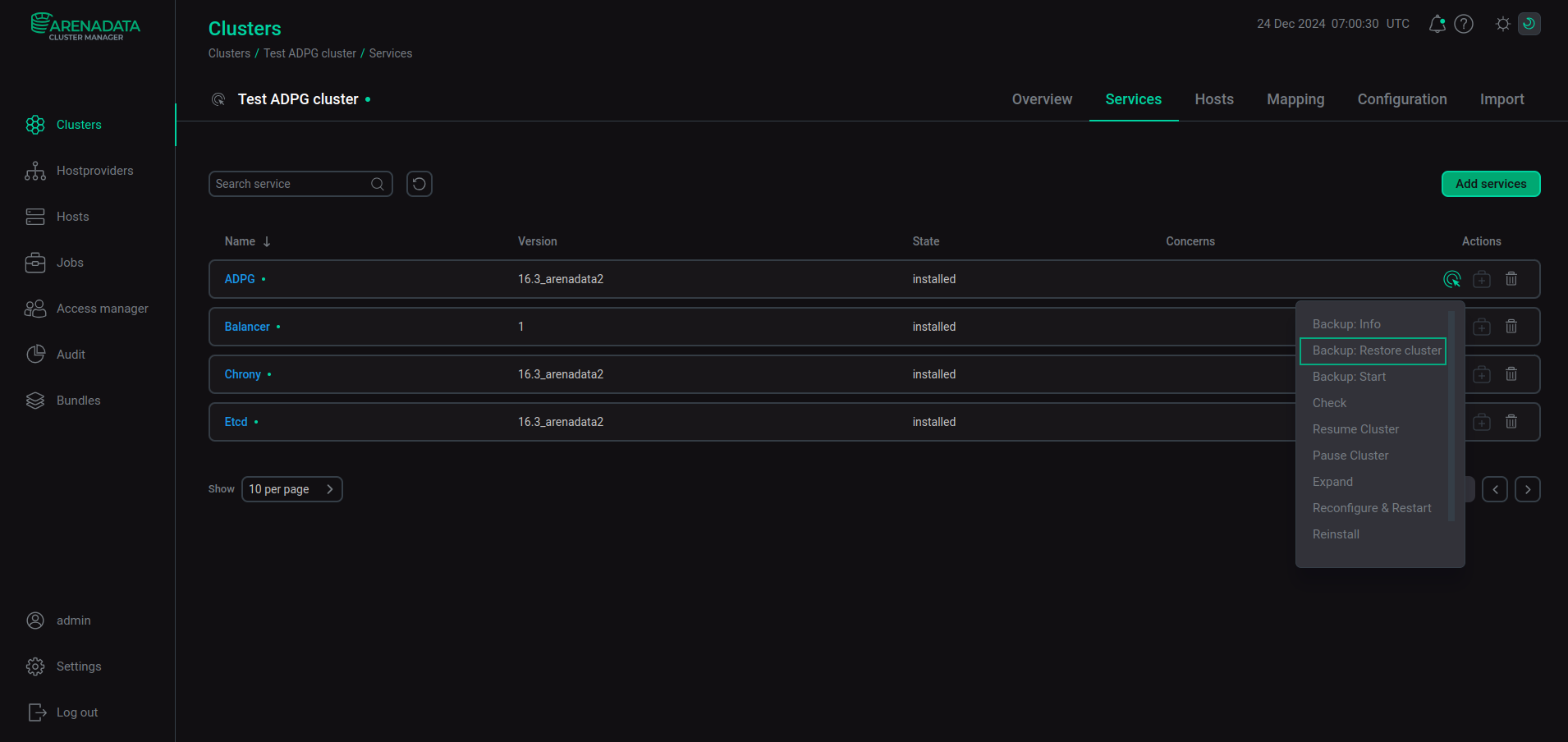Select Reconfigure & Restart action

pos(1373,508)
